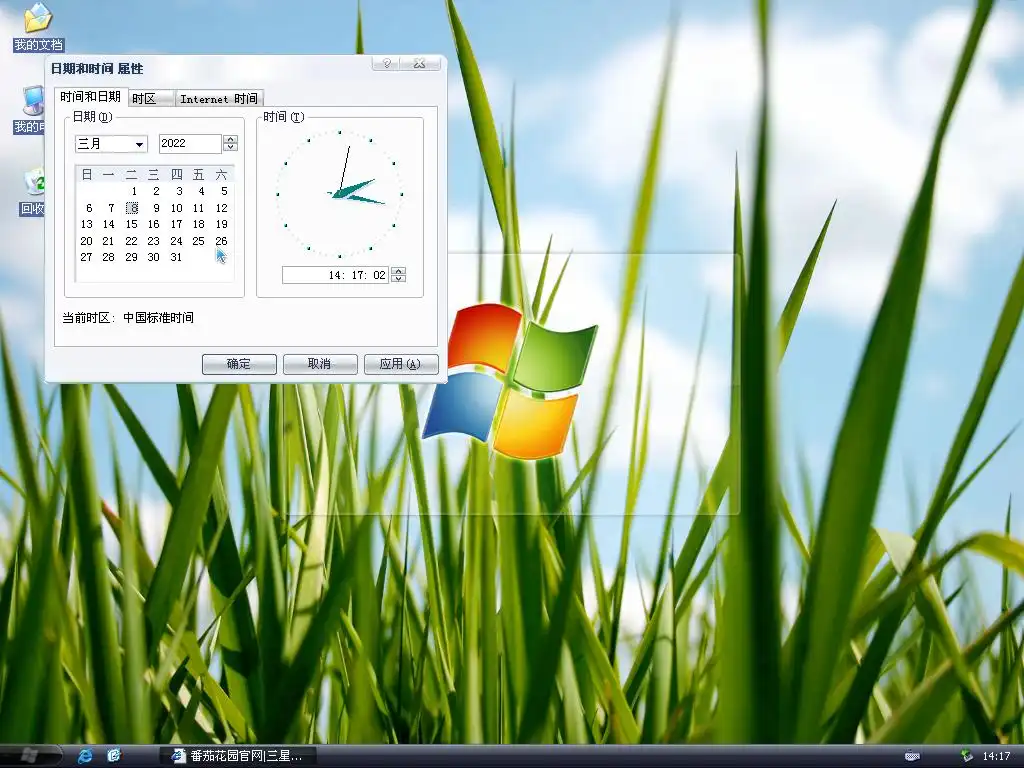Viewport: 1024px width, 768px height.
Task: Open the 回收站 recycle bin icon
Action: point(31,193)
